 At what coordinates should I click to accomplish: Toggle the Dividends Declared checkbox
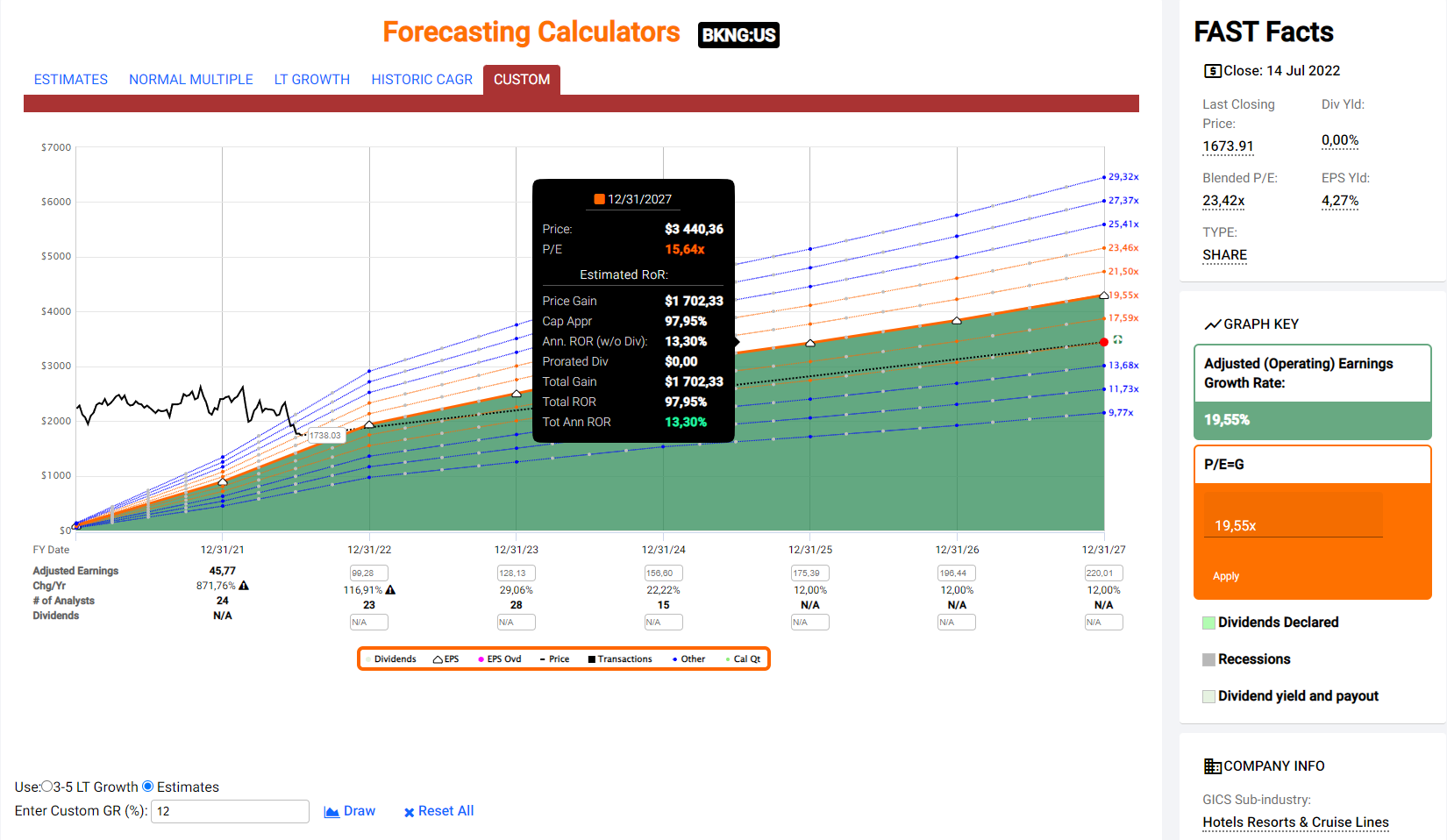coord(1209,623)
